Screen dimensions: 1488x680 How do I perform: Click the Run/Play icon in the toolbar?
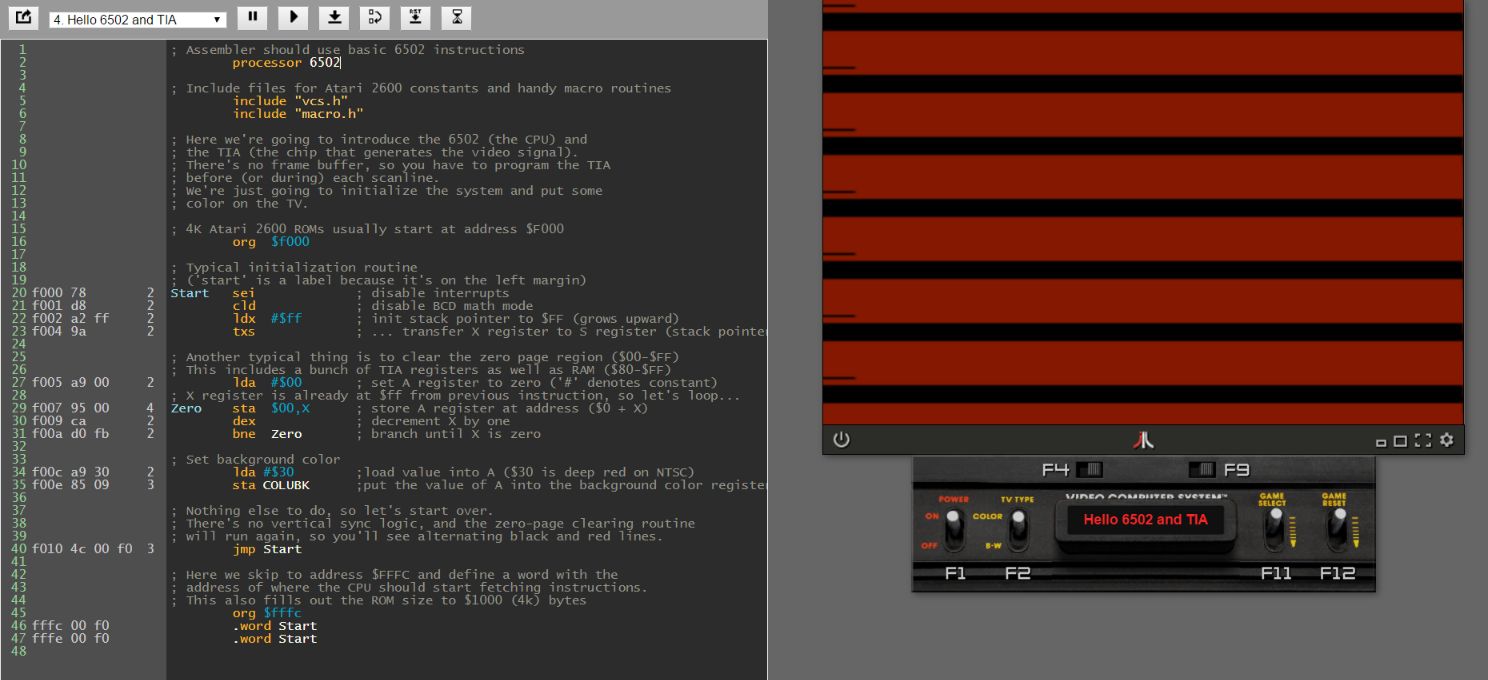[x=293, y=17]
